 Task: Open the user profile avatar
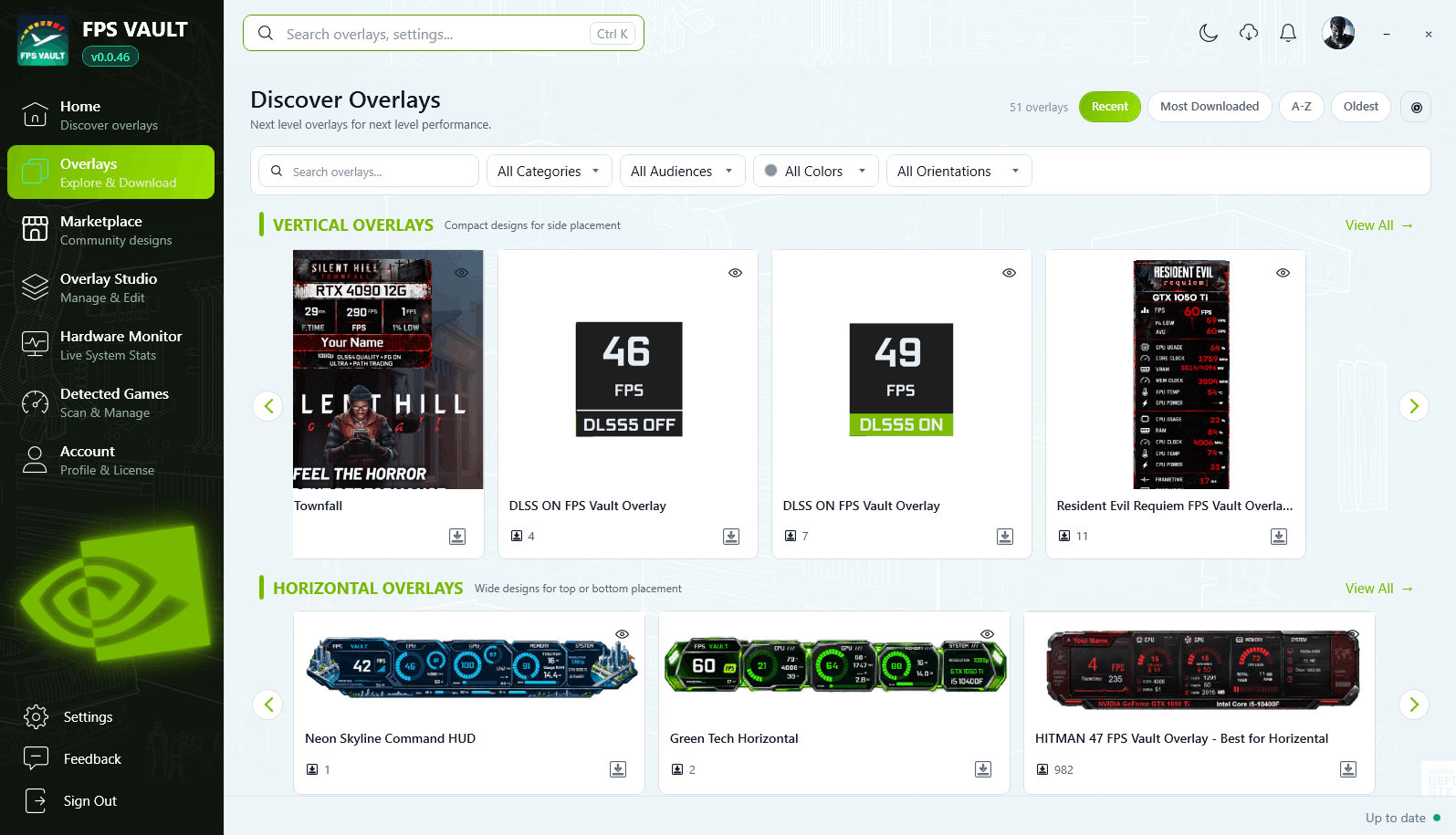pos(1338,33)
